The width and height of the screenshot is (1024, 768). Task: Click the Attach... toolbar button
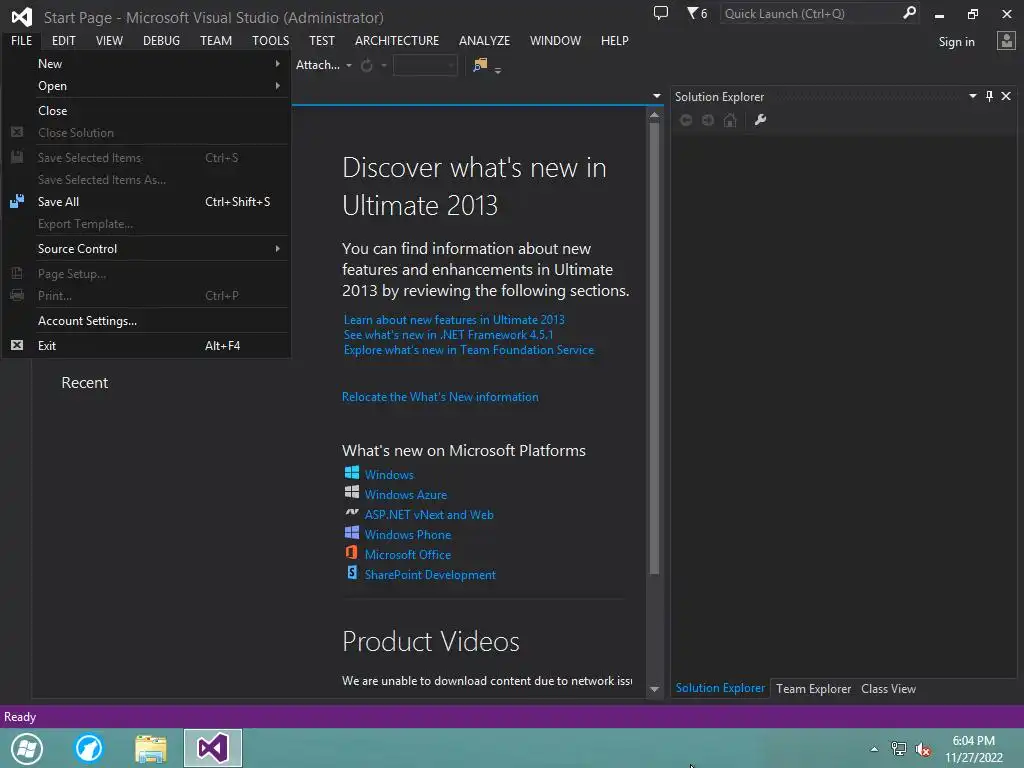(x=317, y=65)
